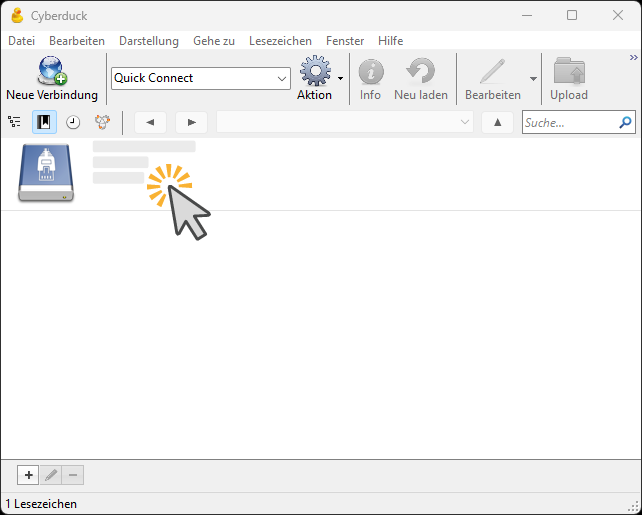The height and width of the screenshot is (515, 642).
Task: Maximize the Cyberduck window
Action: (x=572, y=16)
